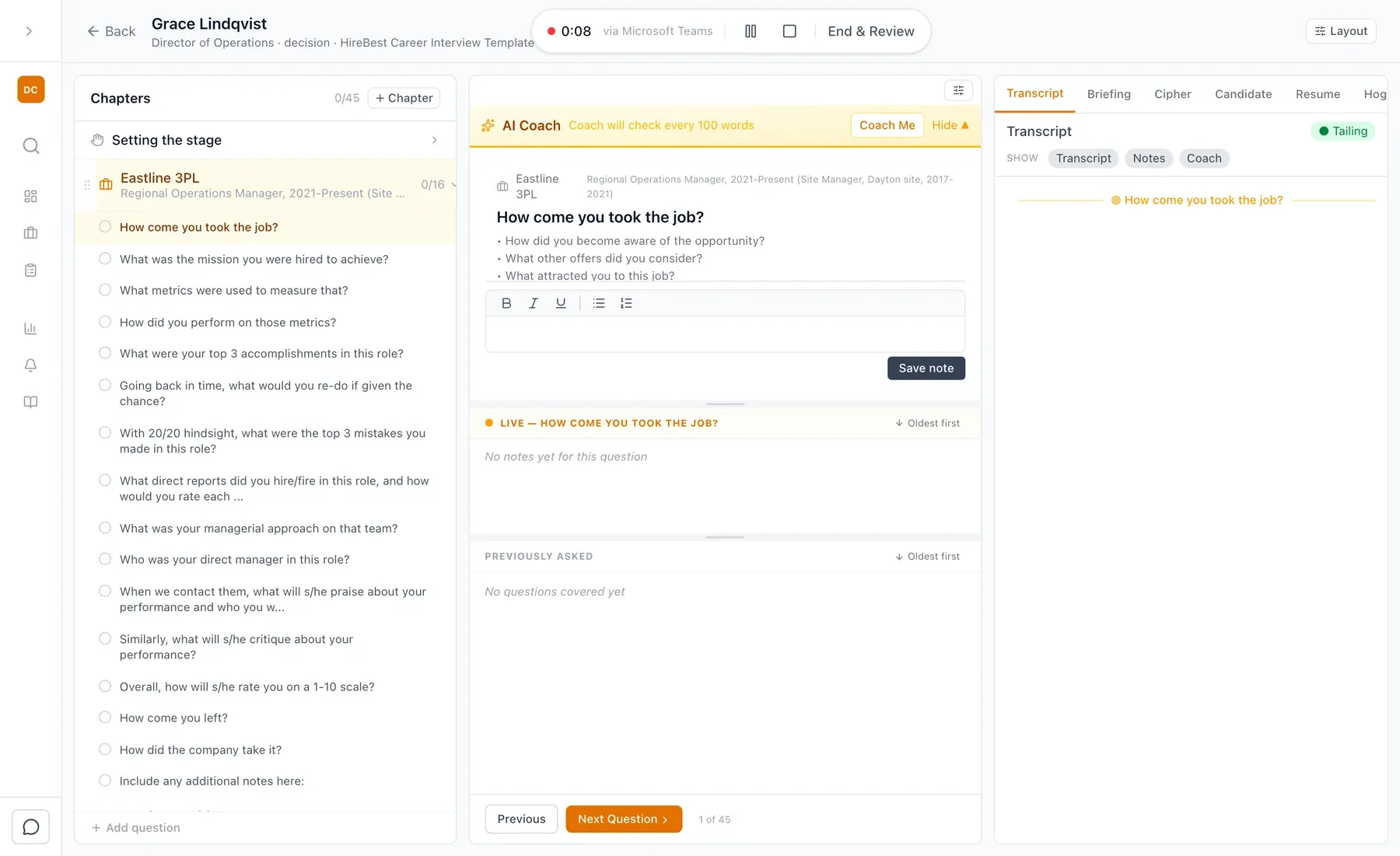Viewport: 1400px width, 856px height.
Task: Apply underline formatting in the note editor
Action: (x=560, y=303)
